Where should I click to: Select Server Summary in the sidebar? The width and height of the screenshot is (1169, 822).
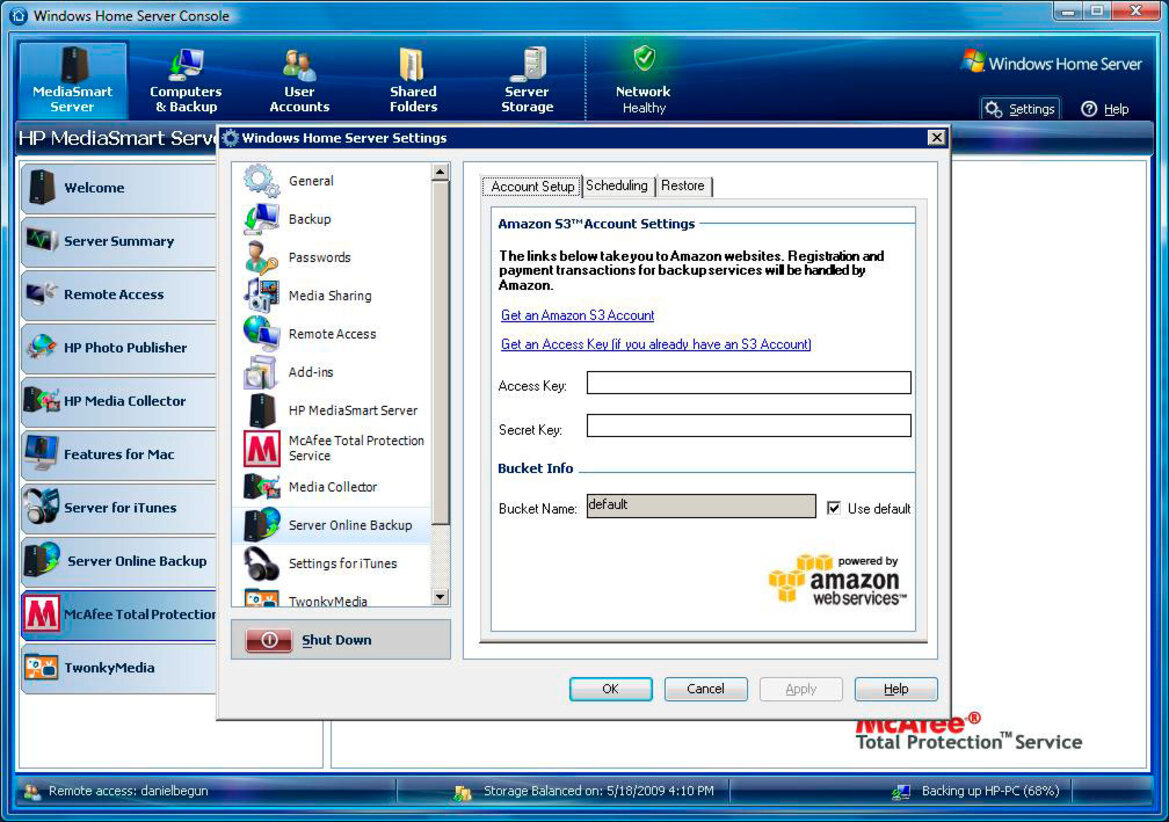pyautogui.click(x=119, y=241)
